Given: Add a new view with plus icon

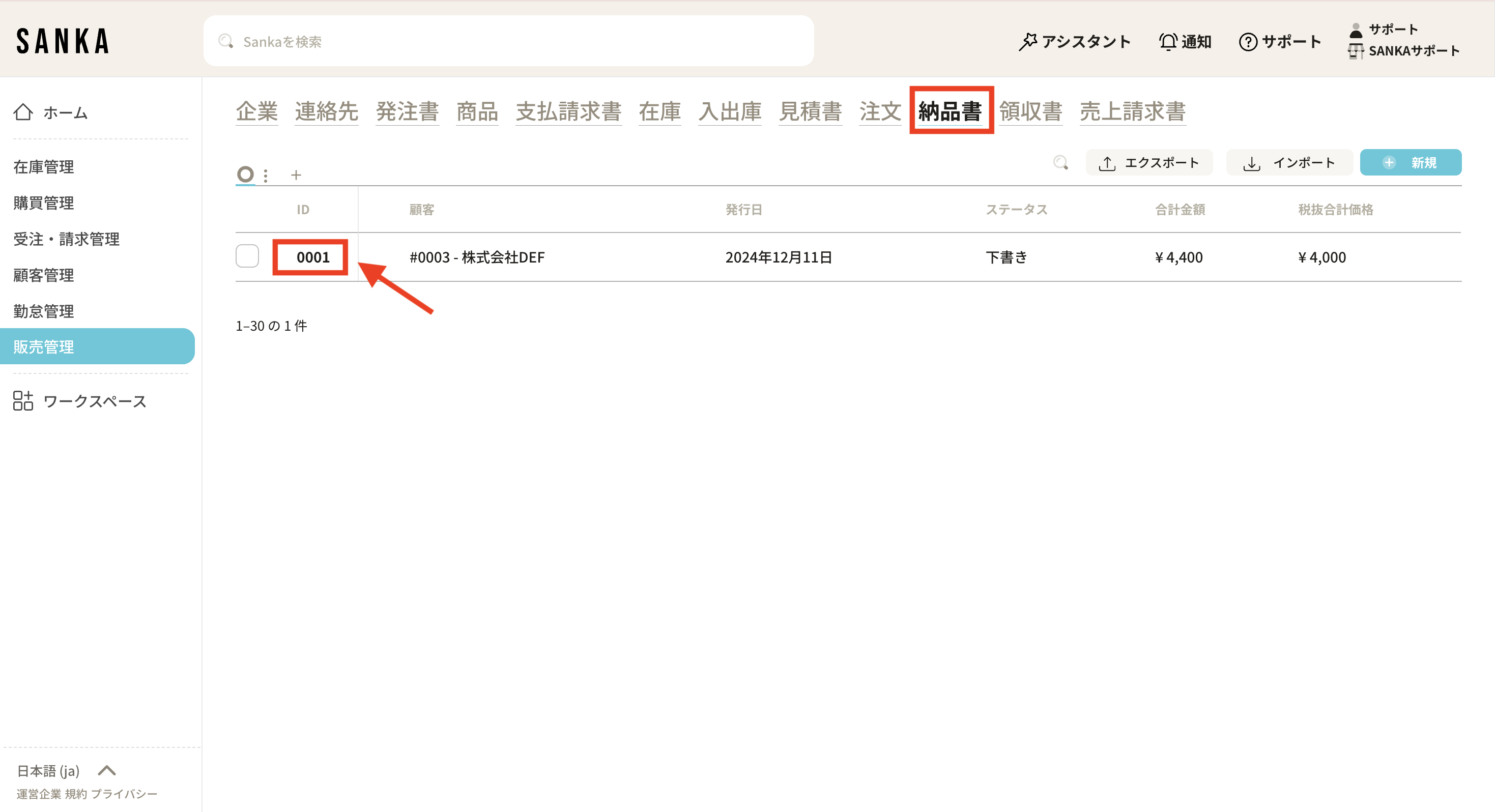Looking at the screenshot, I should pyautogui.click(x=296, y=175).
